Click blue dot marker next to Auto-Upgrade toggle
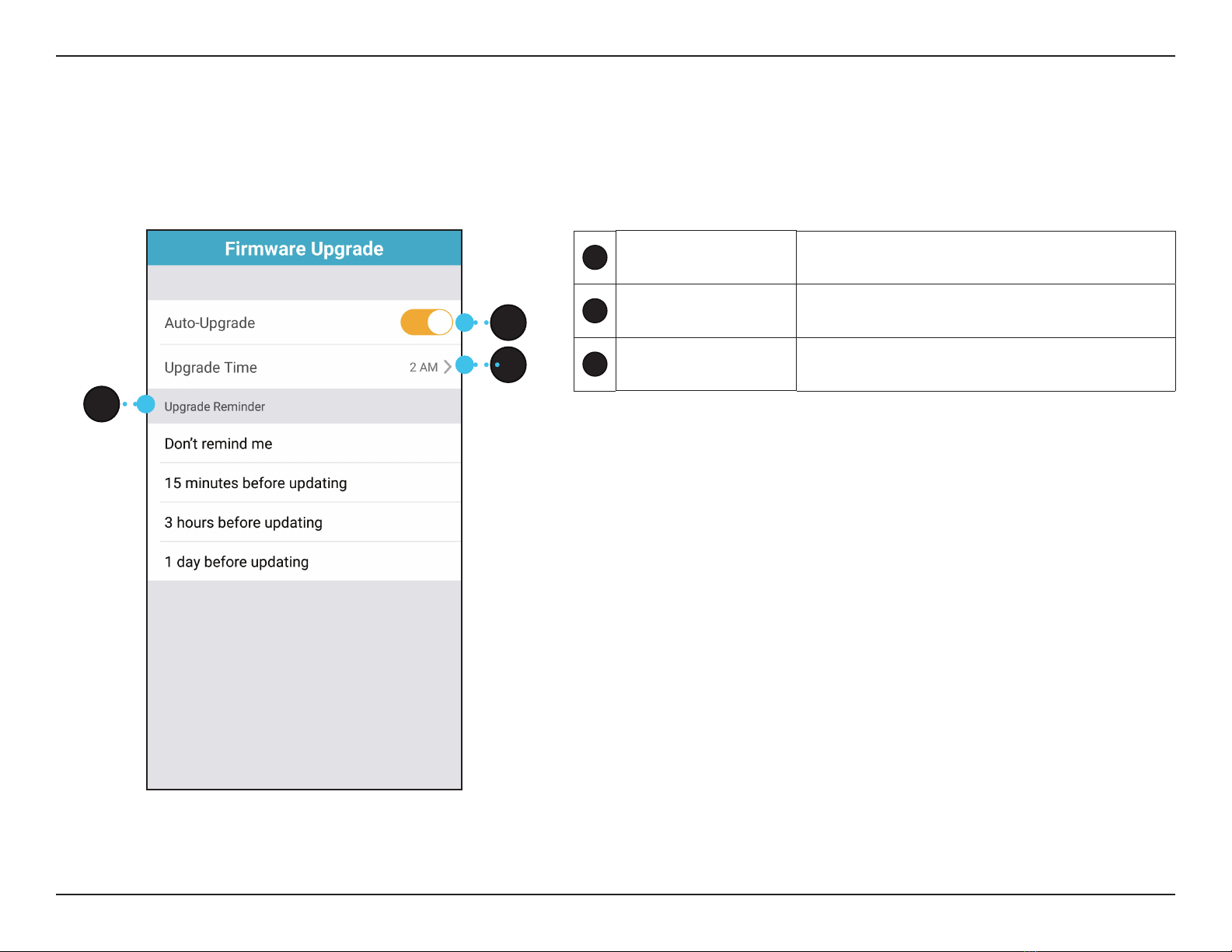Image resolution: width=1232 pixels, height=952 pixels. point(465,323)
